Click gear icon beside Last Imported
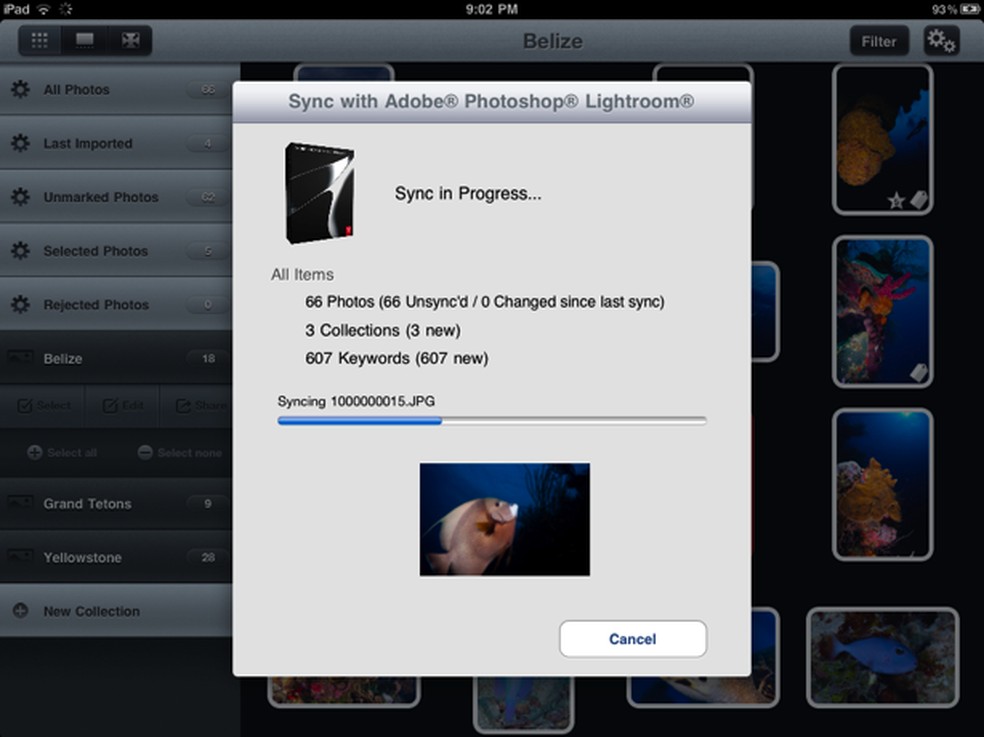The width and height of the screenshot is (984, 737). pos(20,143)
